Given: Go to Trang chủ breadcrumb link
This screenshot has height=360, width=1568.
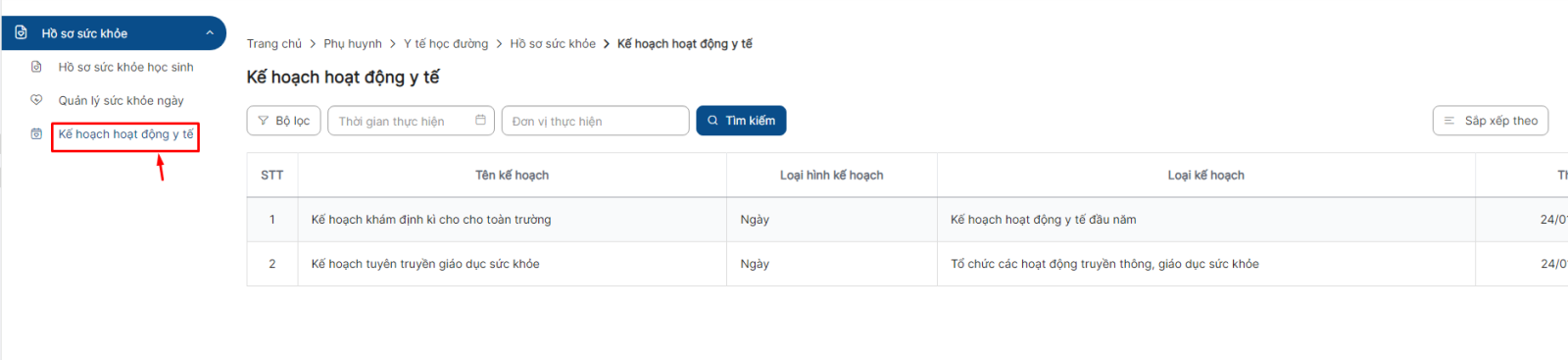Looking at the screenshot, I should (274, 43).
